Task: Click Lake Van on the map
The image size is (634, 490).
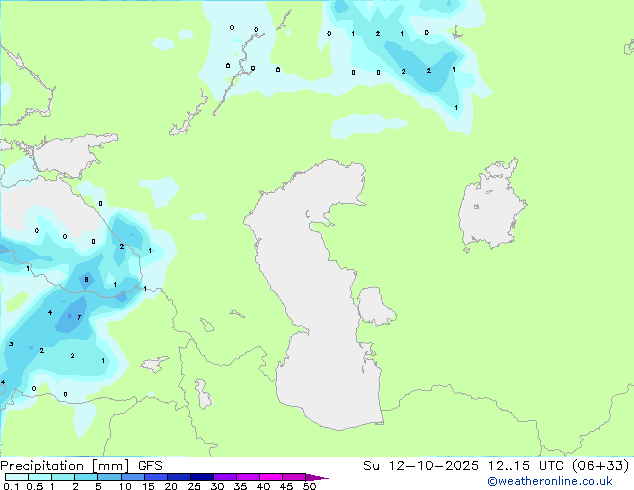Action: tap(154, 364)
